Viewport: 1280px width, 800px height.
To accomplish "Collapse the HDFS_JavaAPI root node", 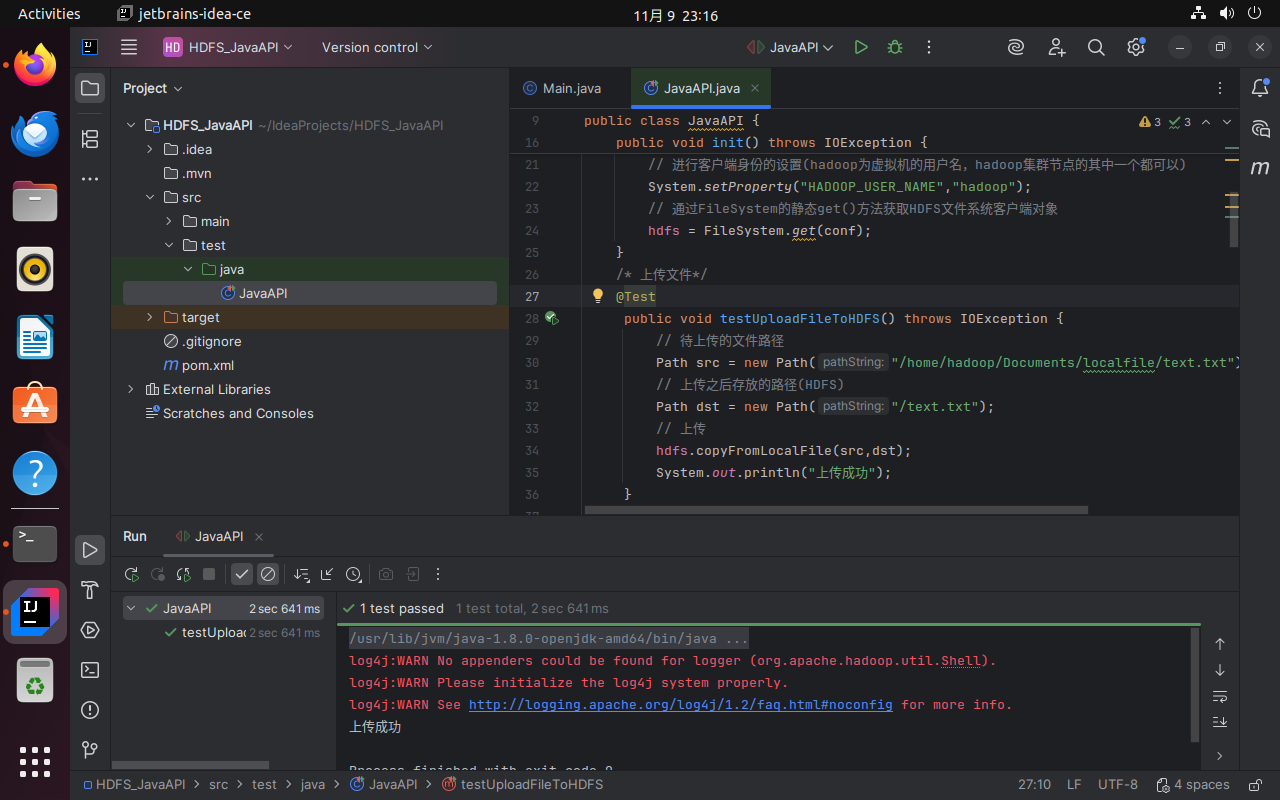I will click(x=130, y=125).
